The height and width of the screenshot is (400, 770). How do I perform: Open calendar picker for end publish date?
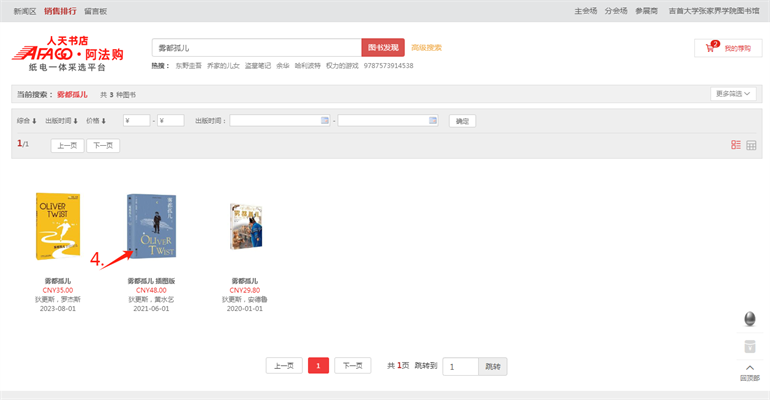coord(432,121)
